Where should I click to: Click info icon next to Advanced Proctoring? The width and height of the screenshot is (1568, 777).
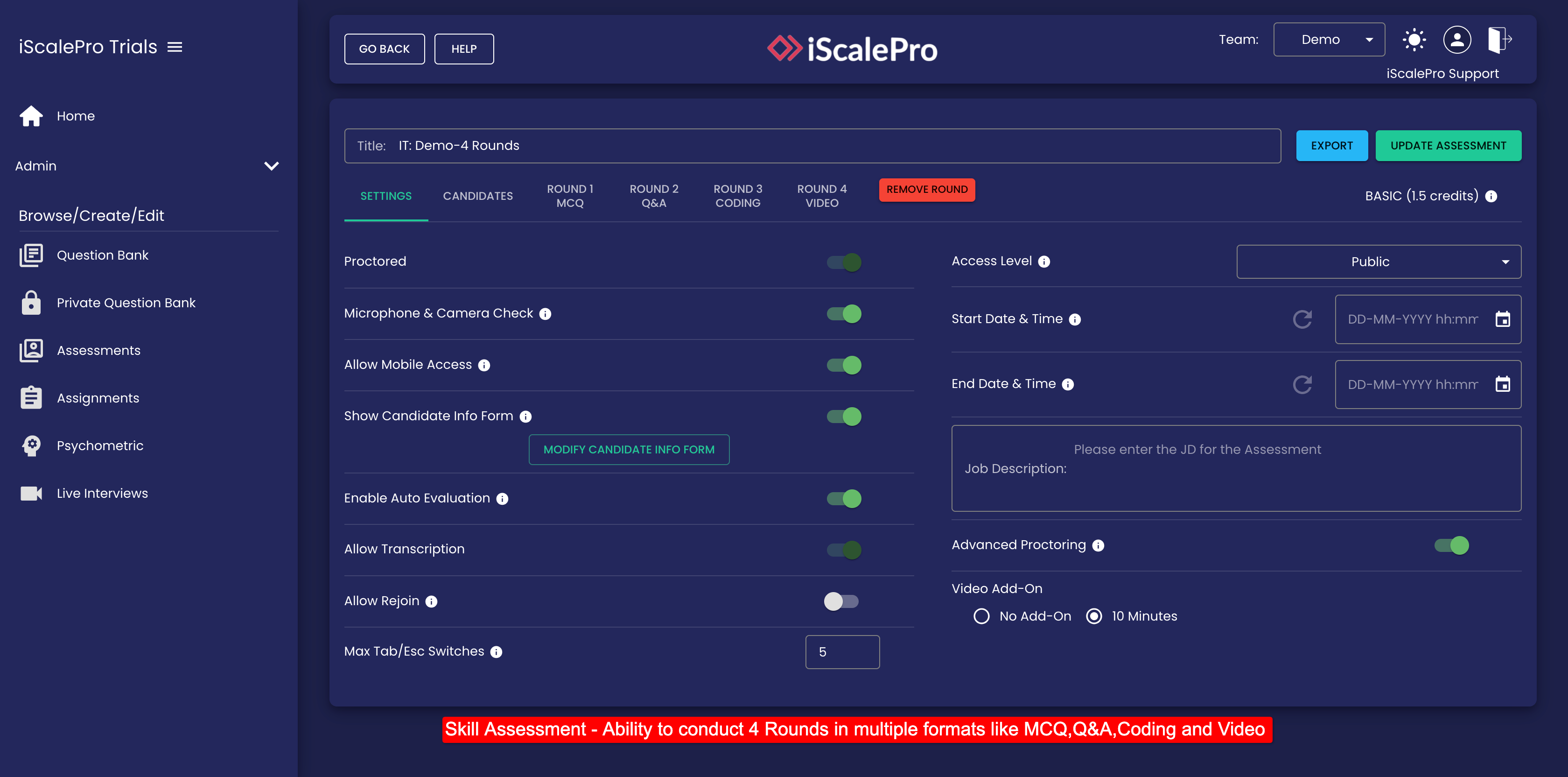point(1098,545)
